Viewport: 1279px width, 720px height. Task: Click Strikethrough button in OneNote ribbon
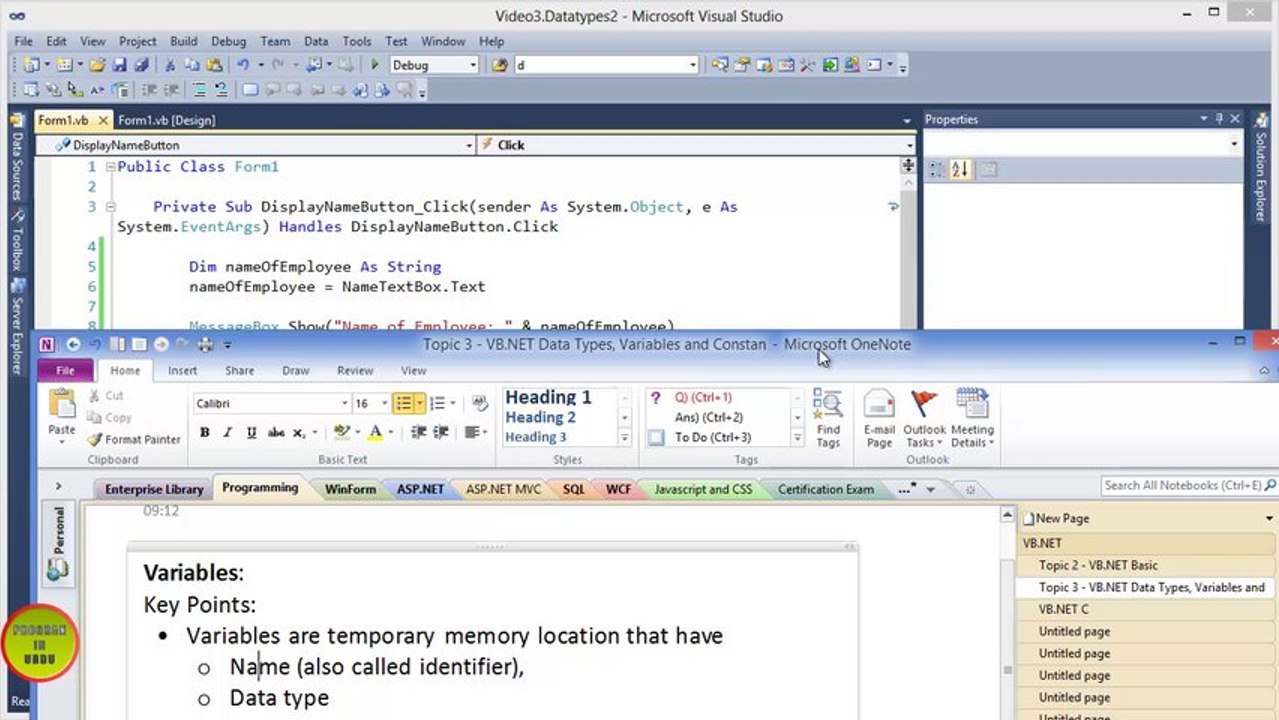coord(276,432)
